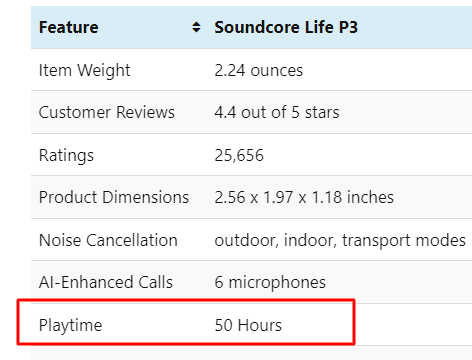
Task: Select the Customer Reviews row label
Action: (107, 112)
